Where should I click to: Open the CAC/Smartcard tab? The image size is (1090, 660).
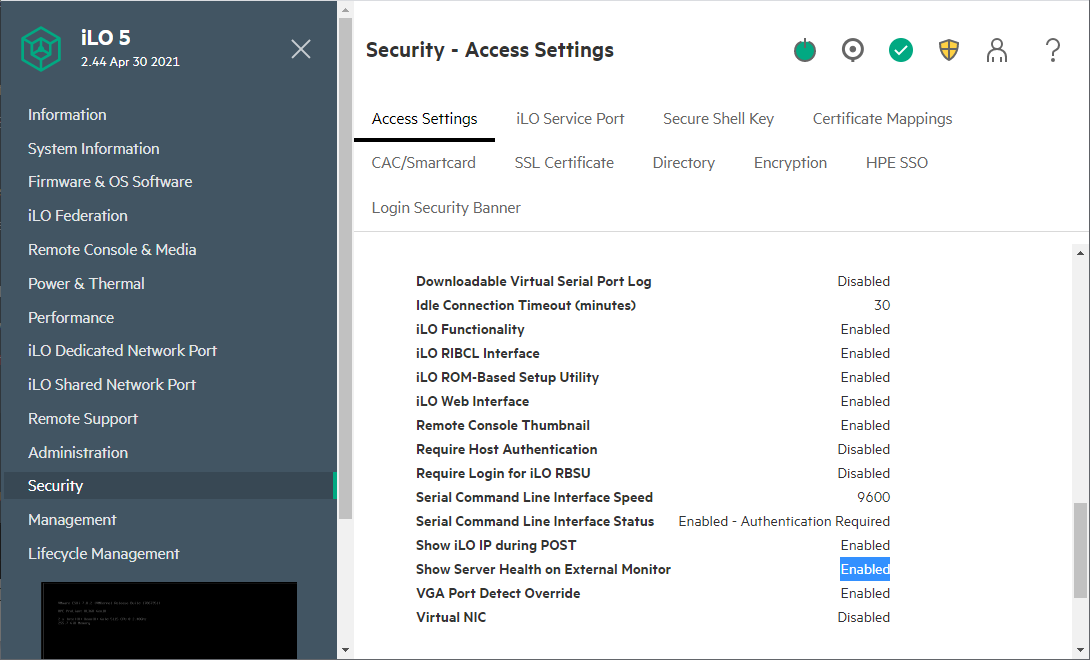(x=423, y=163)
